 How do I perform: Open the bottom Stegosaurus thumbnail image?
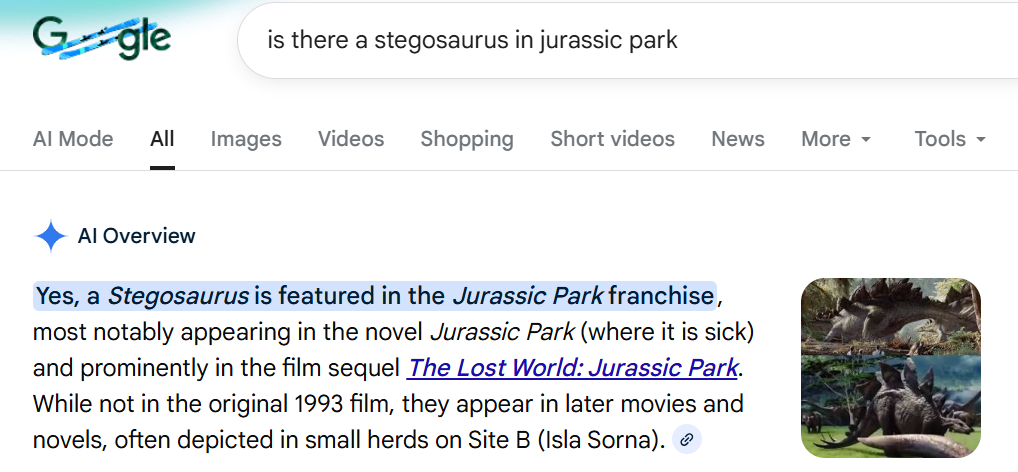(x=891, y=405)
